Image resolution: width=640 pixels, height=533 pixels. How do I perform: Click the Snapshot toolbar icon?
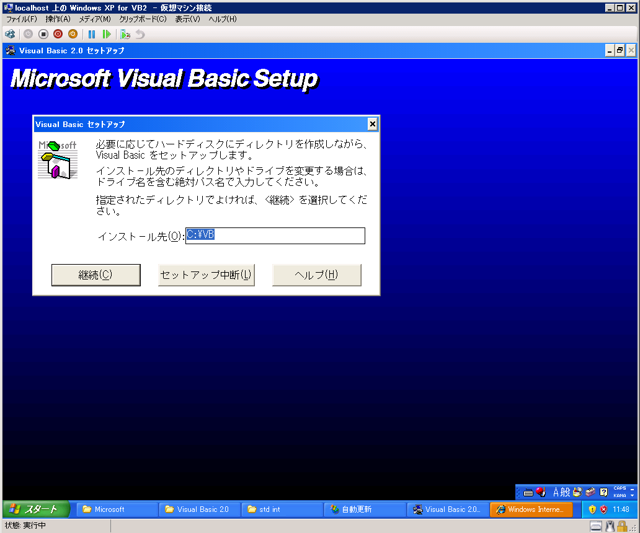(125, 34)
